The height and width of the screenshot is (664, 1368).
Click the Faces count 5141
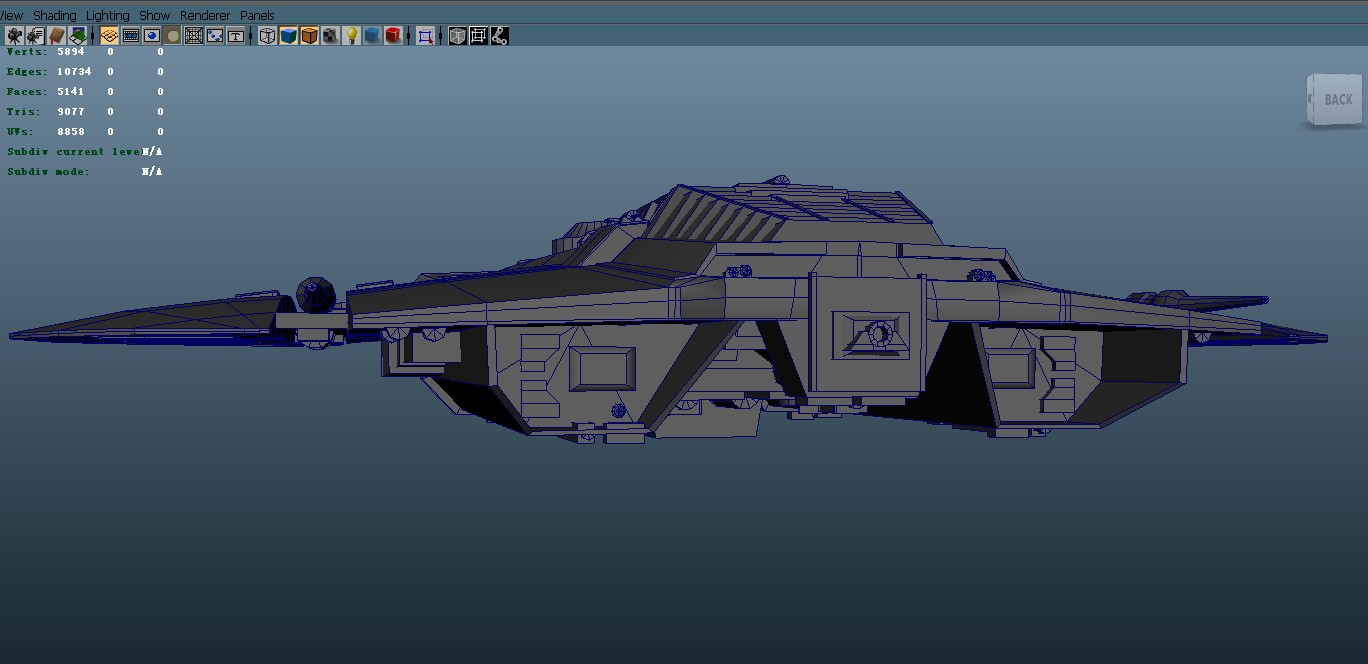click(x=71, y=92)
